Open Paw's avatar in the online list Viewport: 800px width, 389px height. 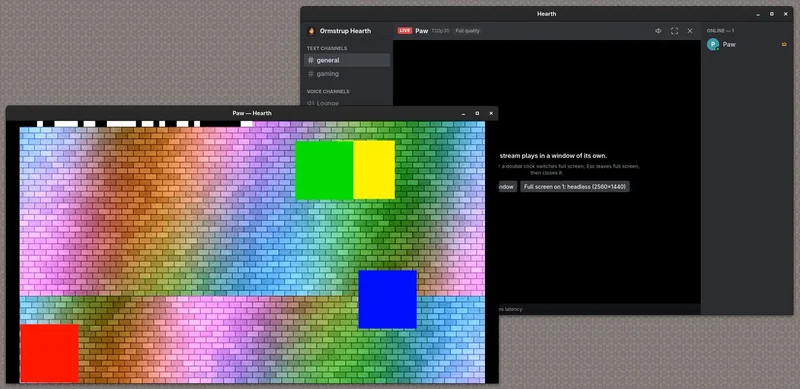[713, 44]
